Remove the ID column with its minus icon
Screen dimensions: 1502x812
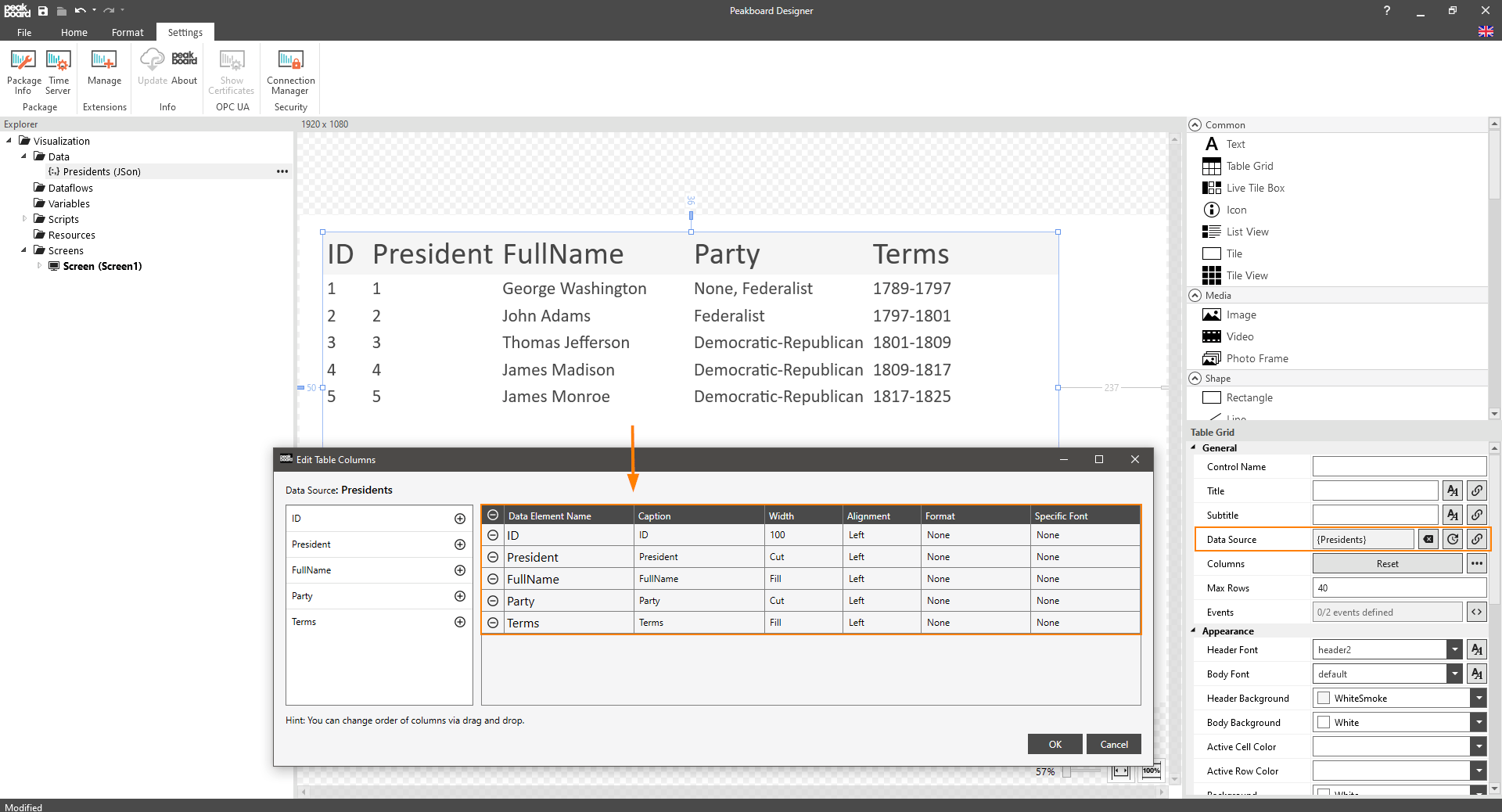pyautogui.click(x=493, y=535)
